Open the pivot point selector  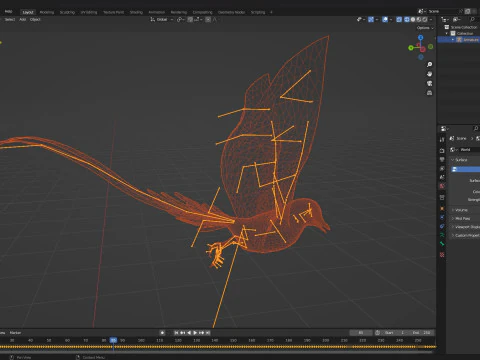click(180, 20)
